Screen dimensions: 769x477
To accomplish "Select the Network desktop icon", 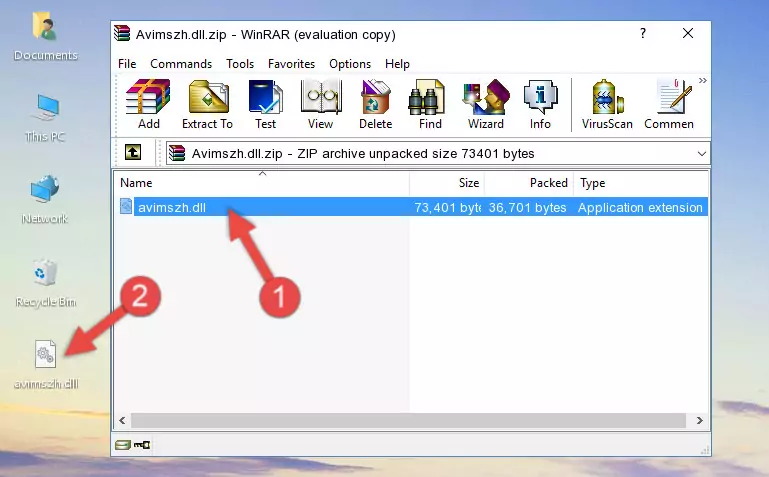I will click(45, 200).
